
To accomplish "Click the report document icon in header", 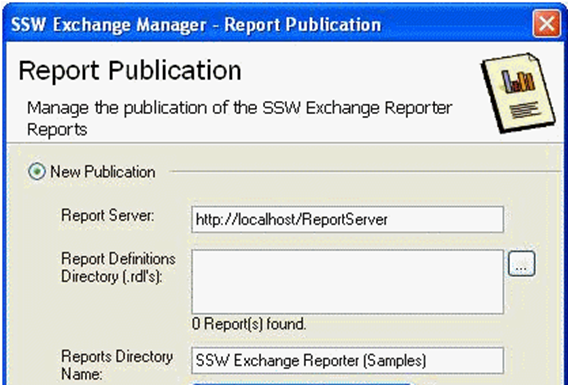I will pyautogui.click(x=517, y=93).
